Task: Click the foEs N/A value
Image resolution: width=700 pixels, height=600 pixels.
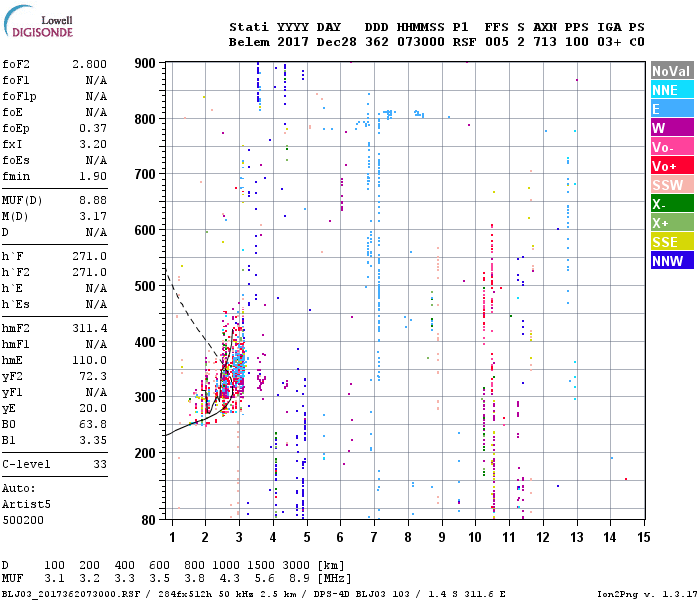Action: 96,160
